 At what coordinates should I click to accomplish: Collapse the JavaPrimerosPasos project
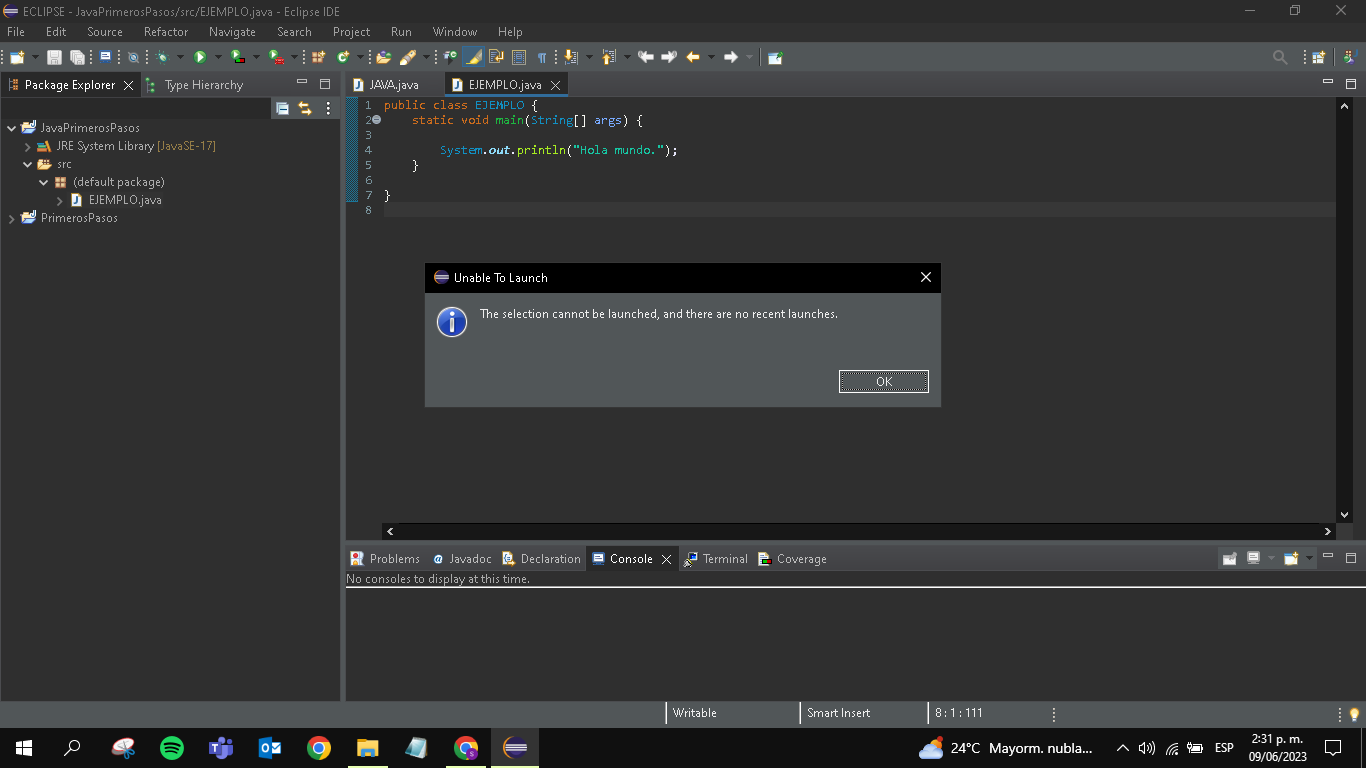[12, 128]
